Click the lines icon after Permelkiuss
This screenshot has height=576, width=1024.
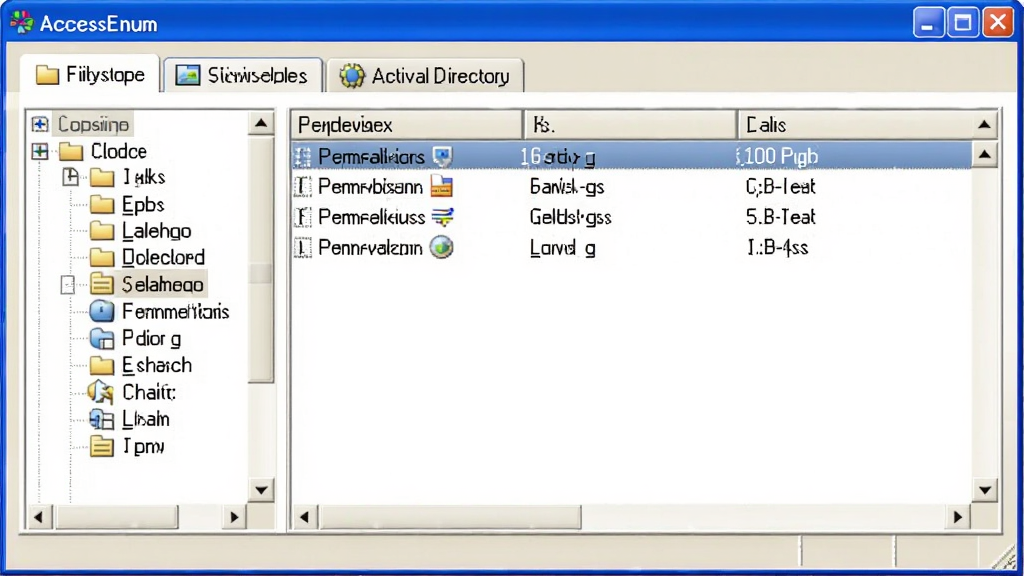click(x=443, y=217)
